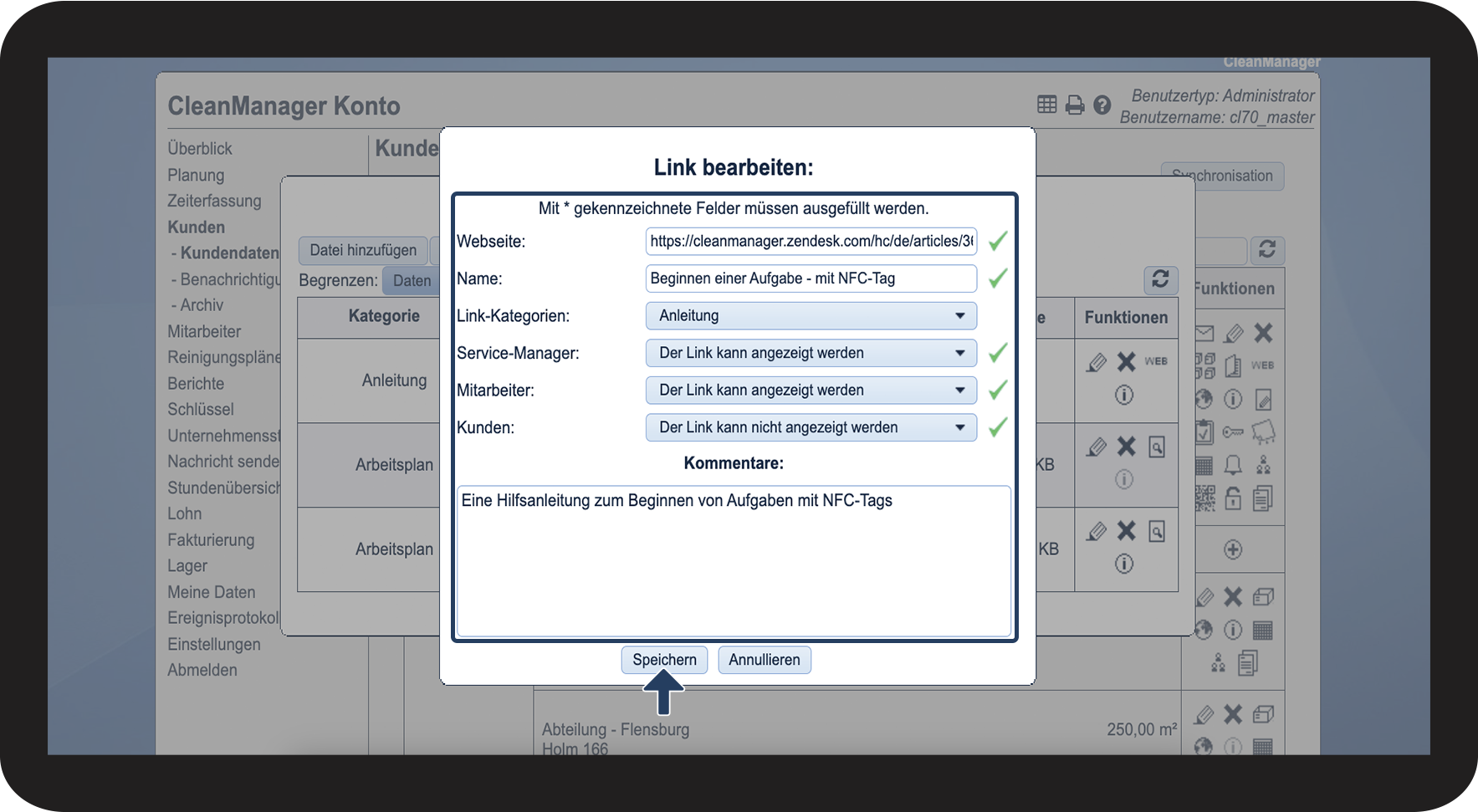Screen dimensions: 1478x812
Task: Click the Funktionen header in files popup
Action: (1126, 318)
